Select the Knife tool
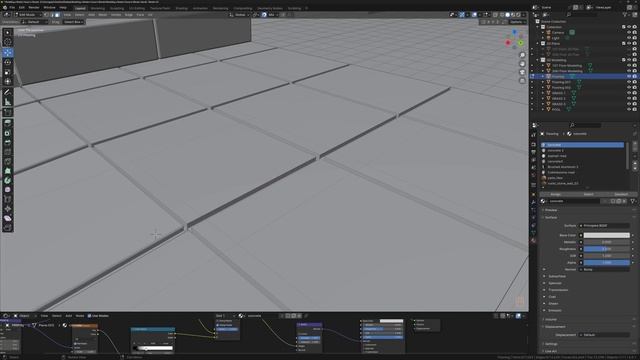 [x=8, y=161]
